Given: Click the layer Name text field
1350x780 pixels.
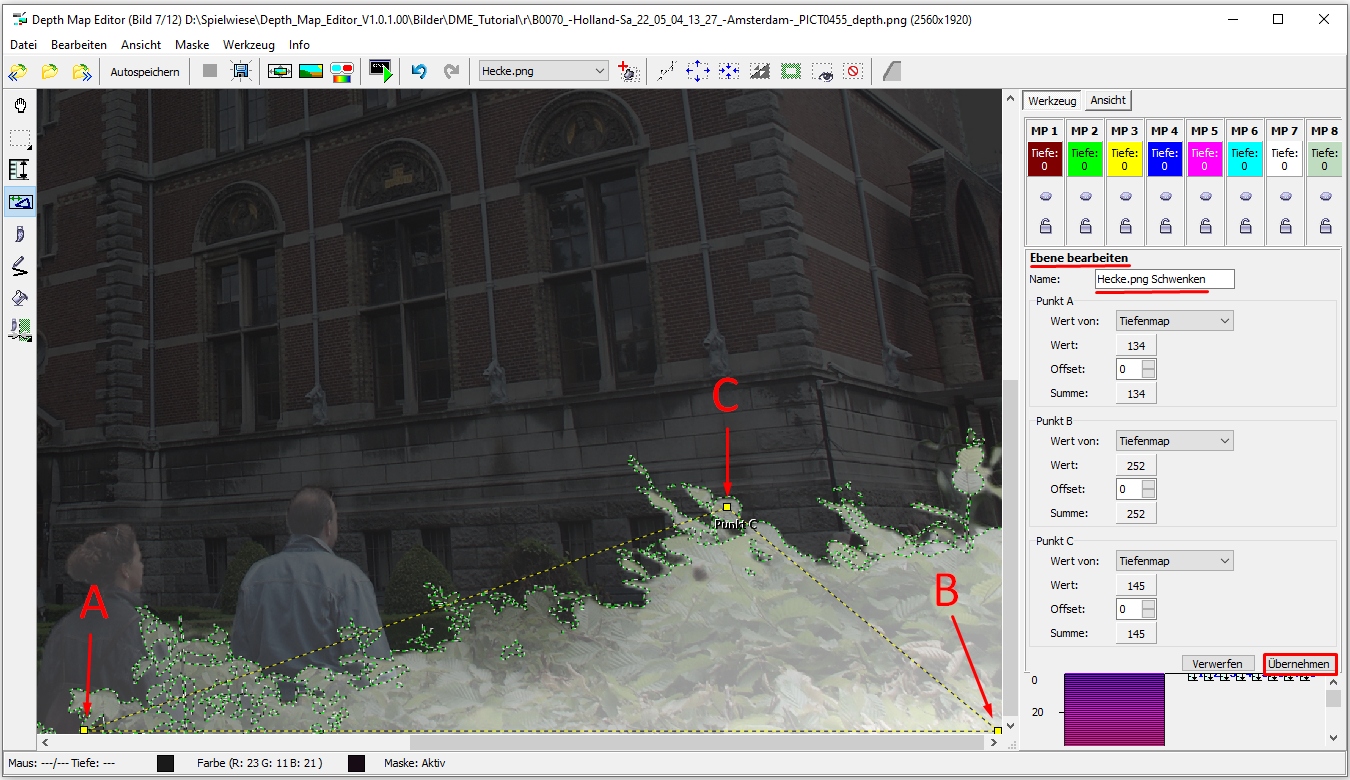Looking at the screenshot, I should 1164,279.
